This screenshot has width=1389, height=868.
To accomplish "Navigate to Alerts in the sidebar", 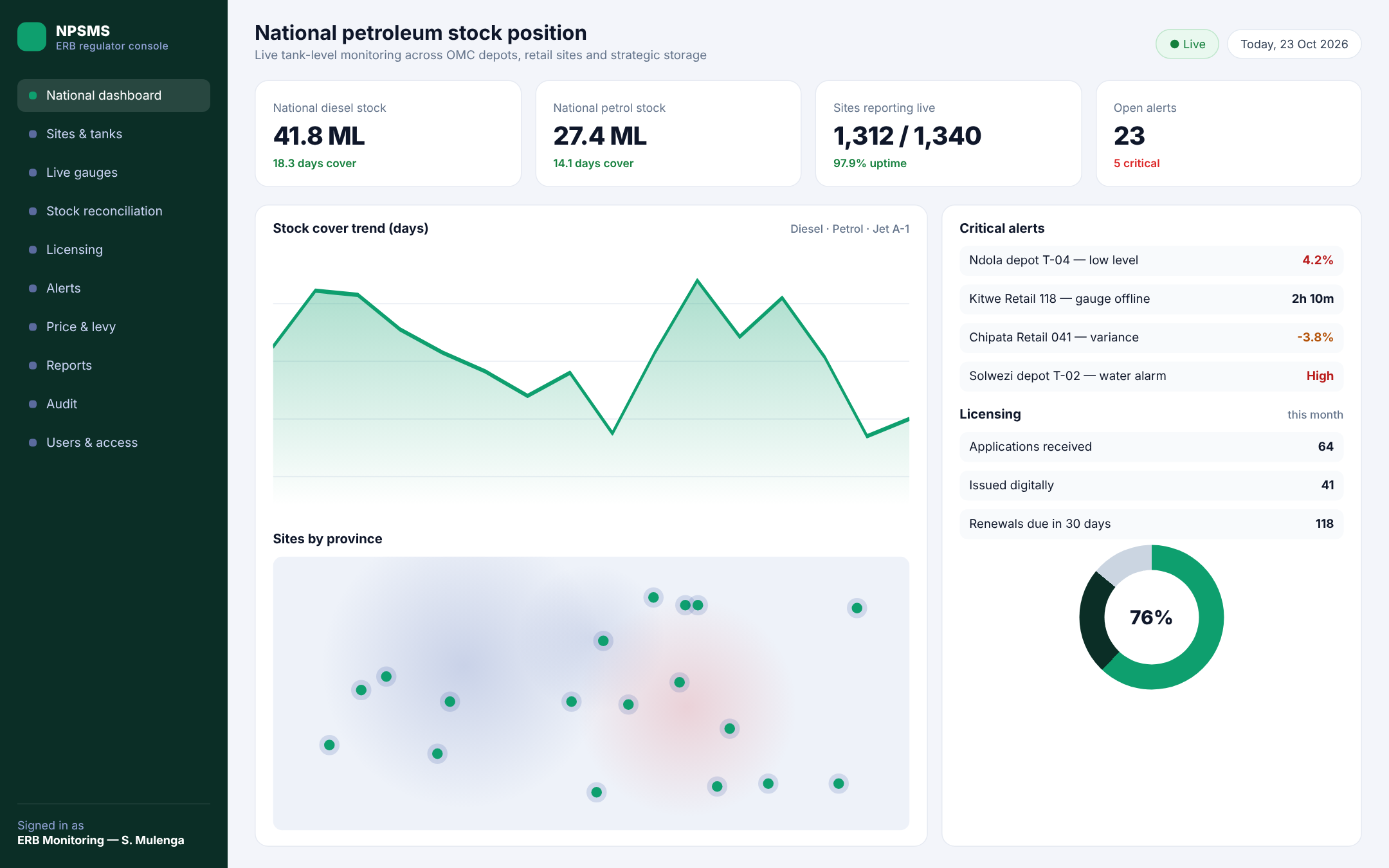I will tap(114, 288).
